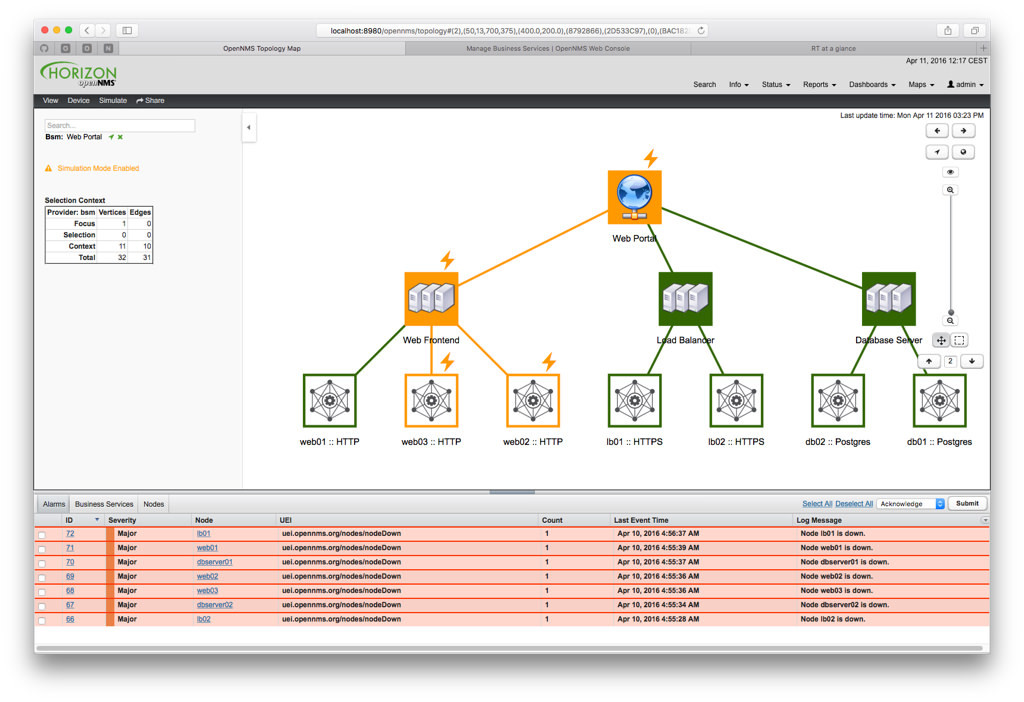Click the GitHub pinned tab icon
The height and width of the screenshot is (702, 1024).
pos(44,48)
